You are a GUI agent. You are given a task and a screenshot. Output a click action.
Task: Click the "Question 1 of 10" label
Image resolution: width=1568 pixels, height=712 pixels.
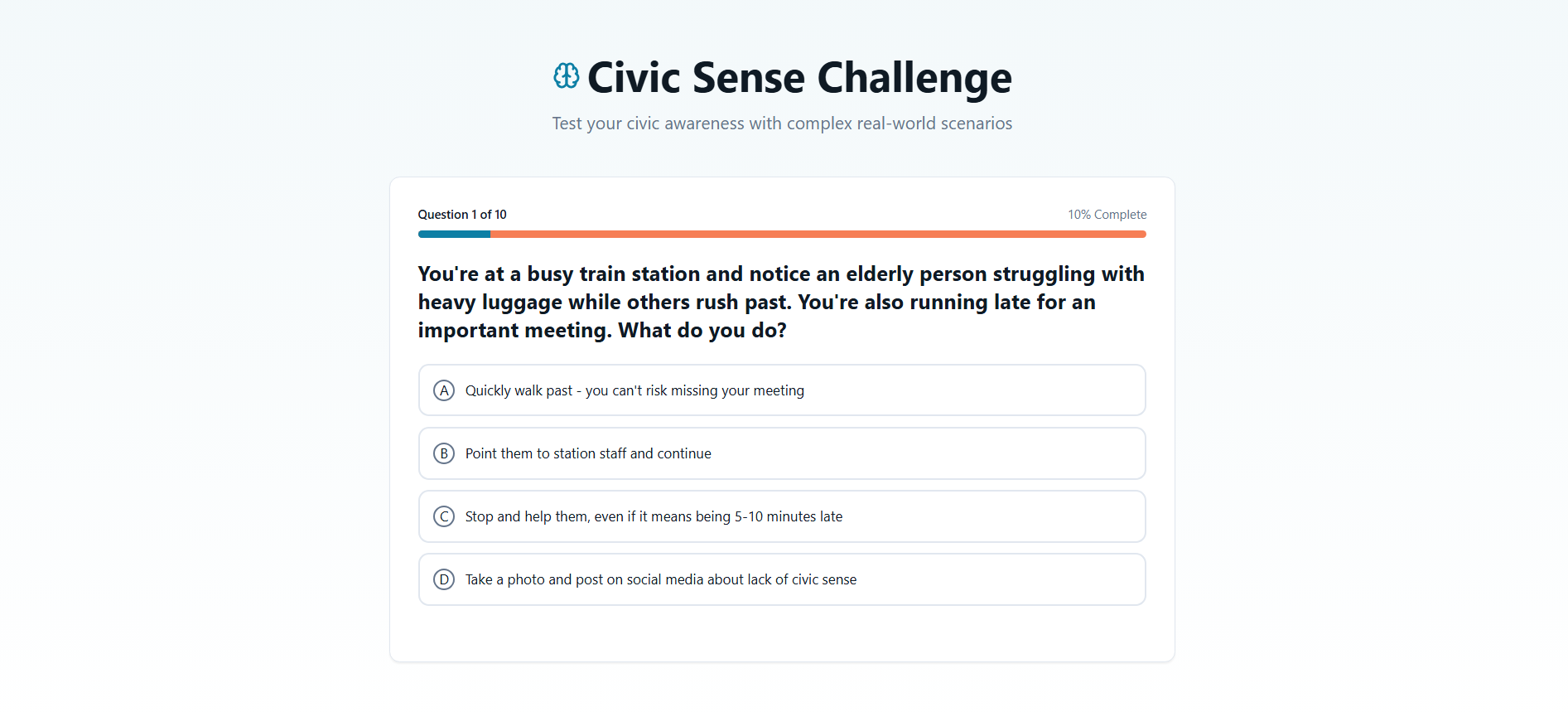click(x=462, y=215)
